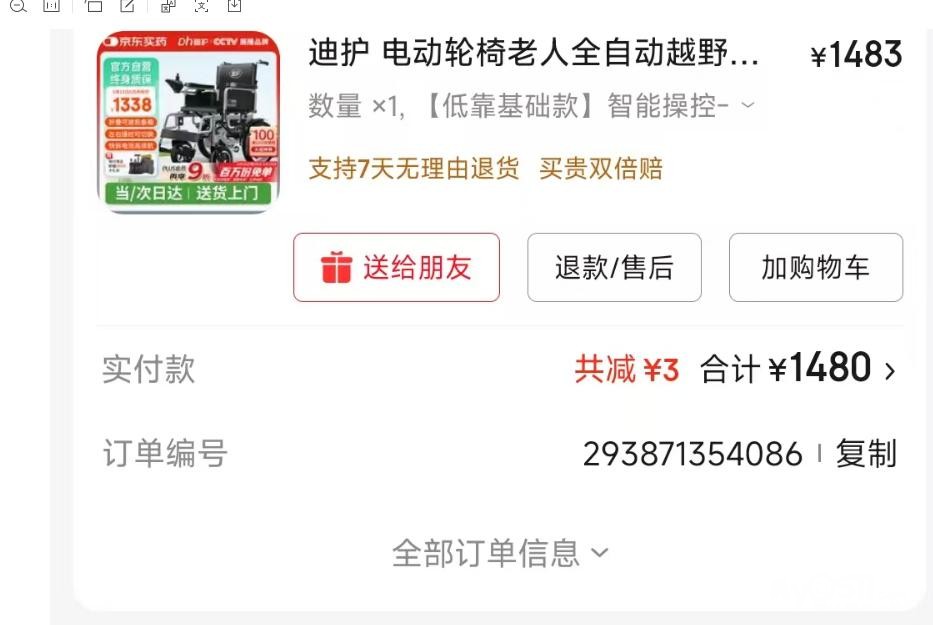Viewport: 933px width, 625px height.
Task: Copy the order number with 复制
Action: (x=866, y=454)
